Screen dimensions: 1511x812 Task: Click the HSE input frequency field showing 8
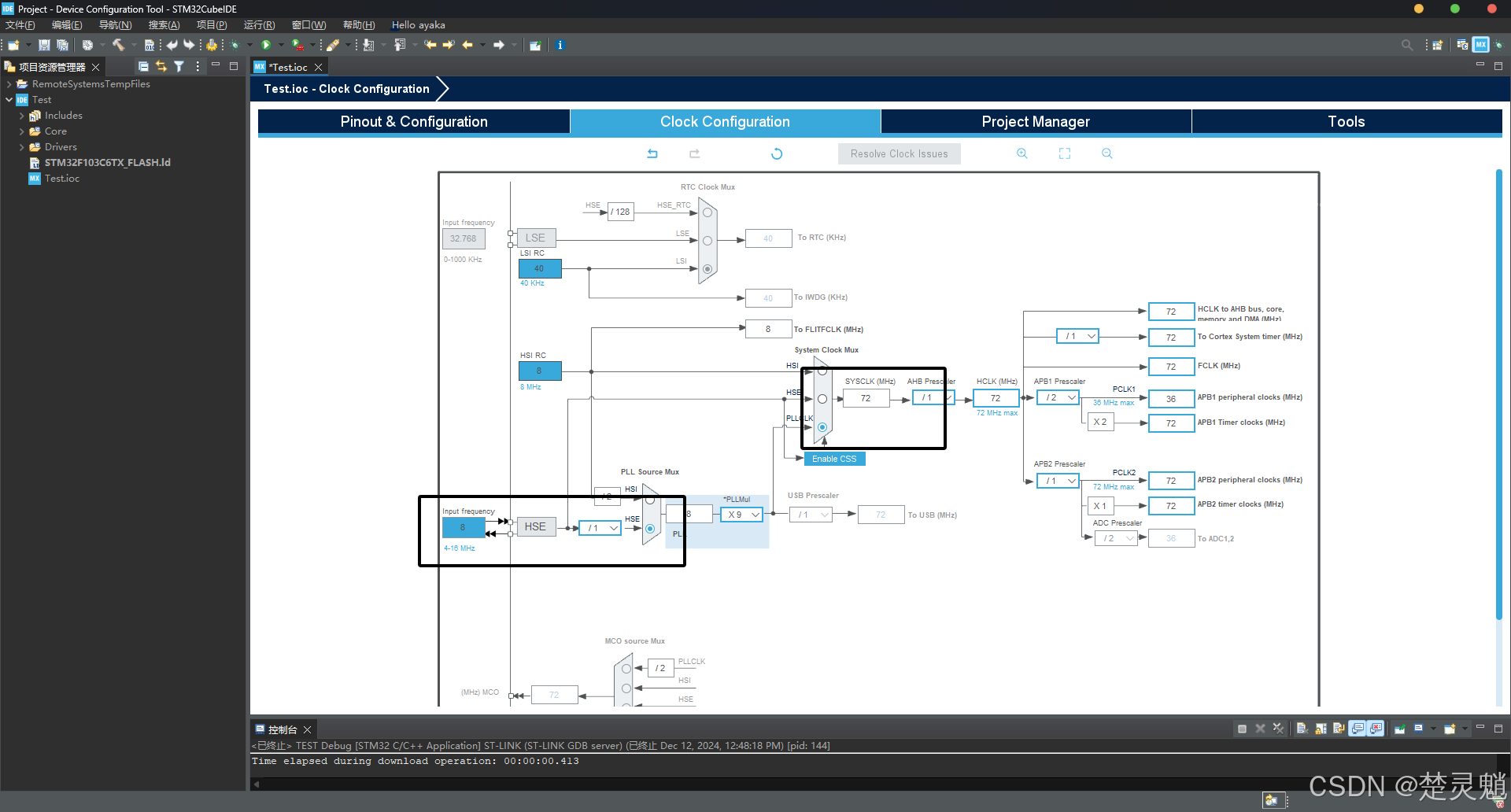[x=463, y=527]
